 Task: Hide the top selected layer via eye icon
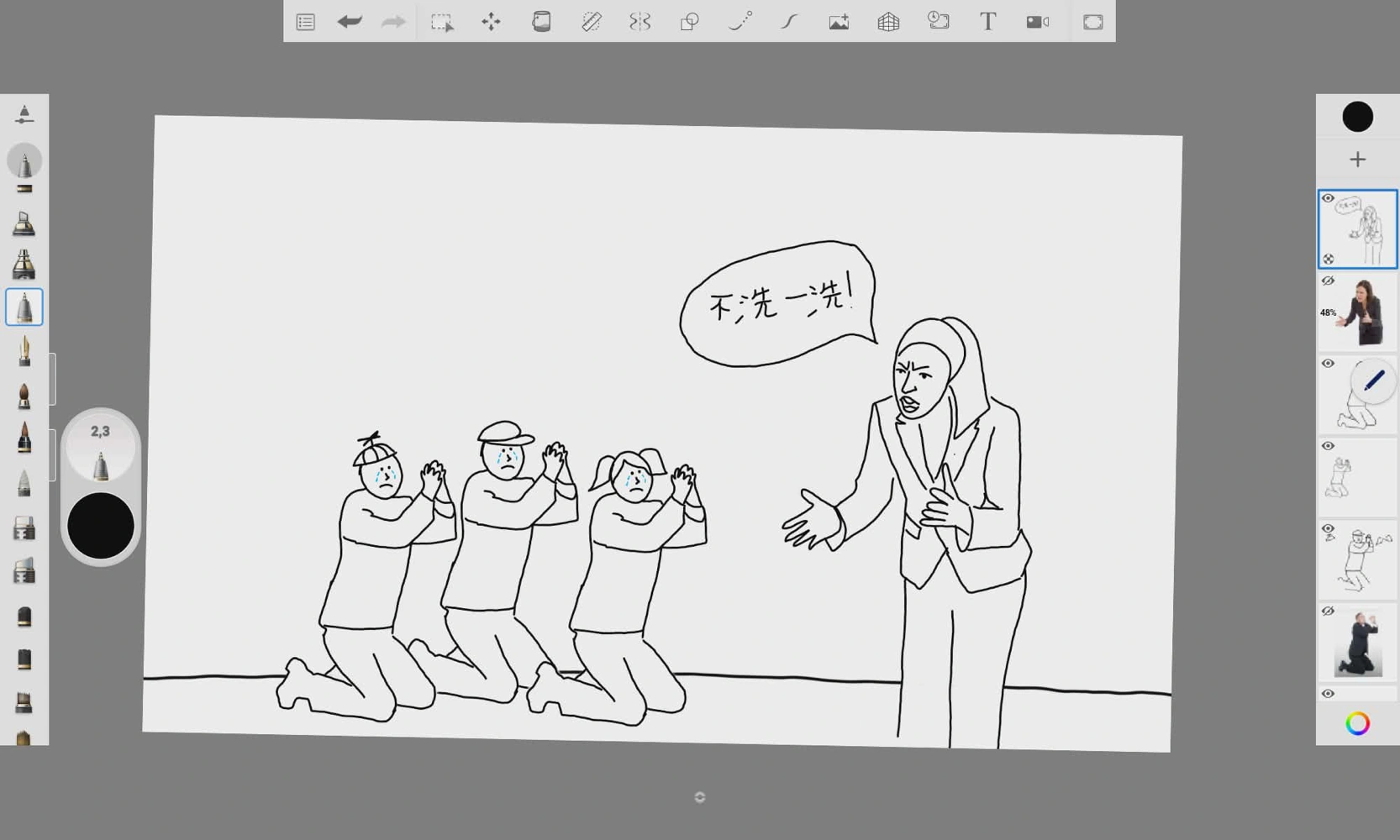[x=1328, y=199]
